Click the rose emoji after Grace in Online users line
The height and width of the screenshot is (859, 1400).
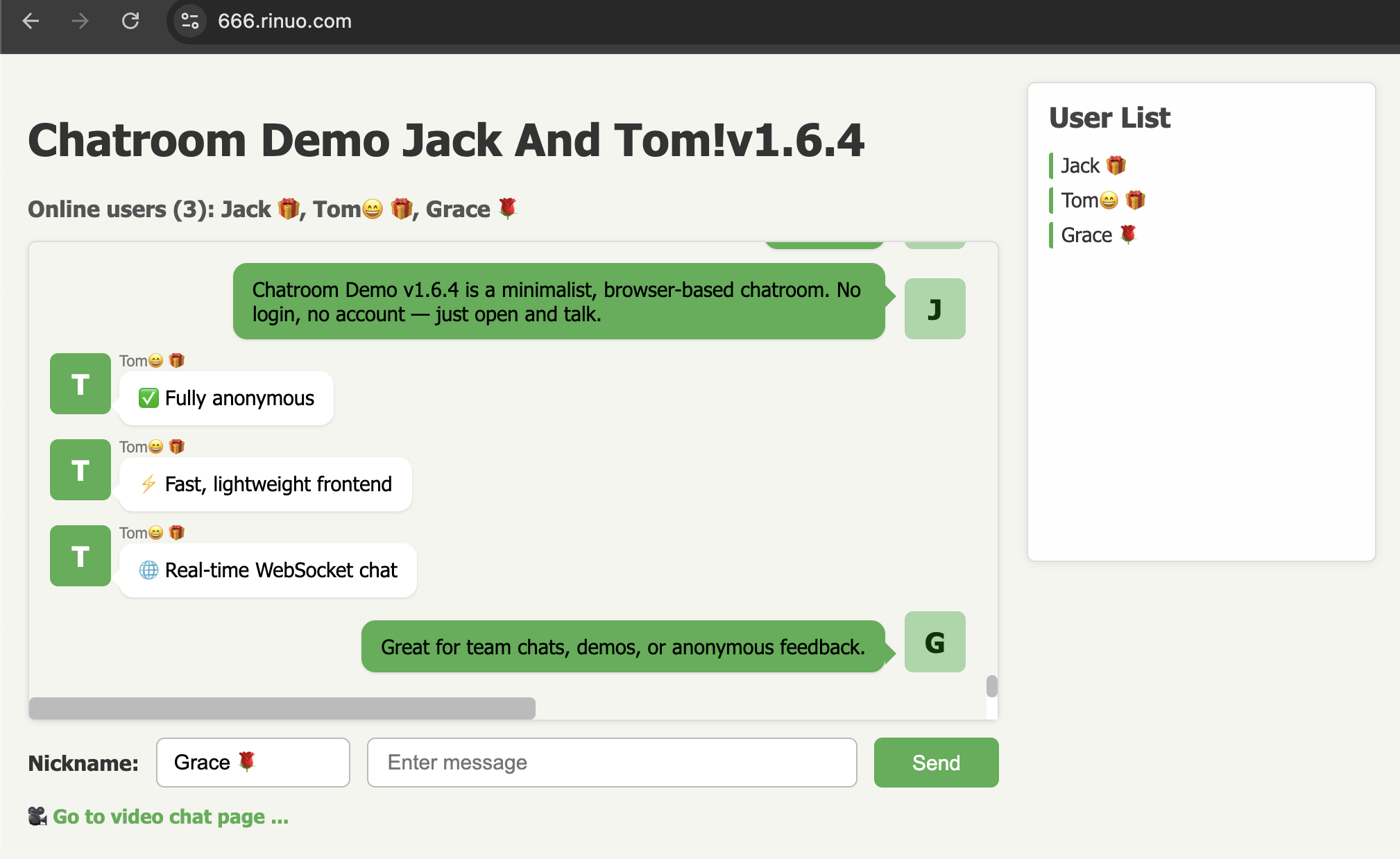508,208
